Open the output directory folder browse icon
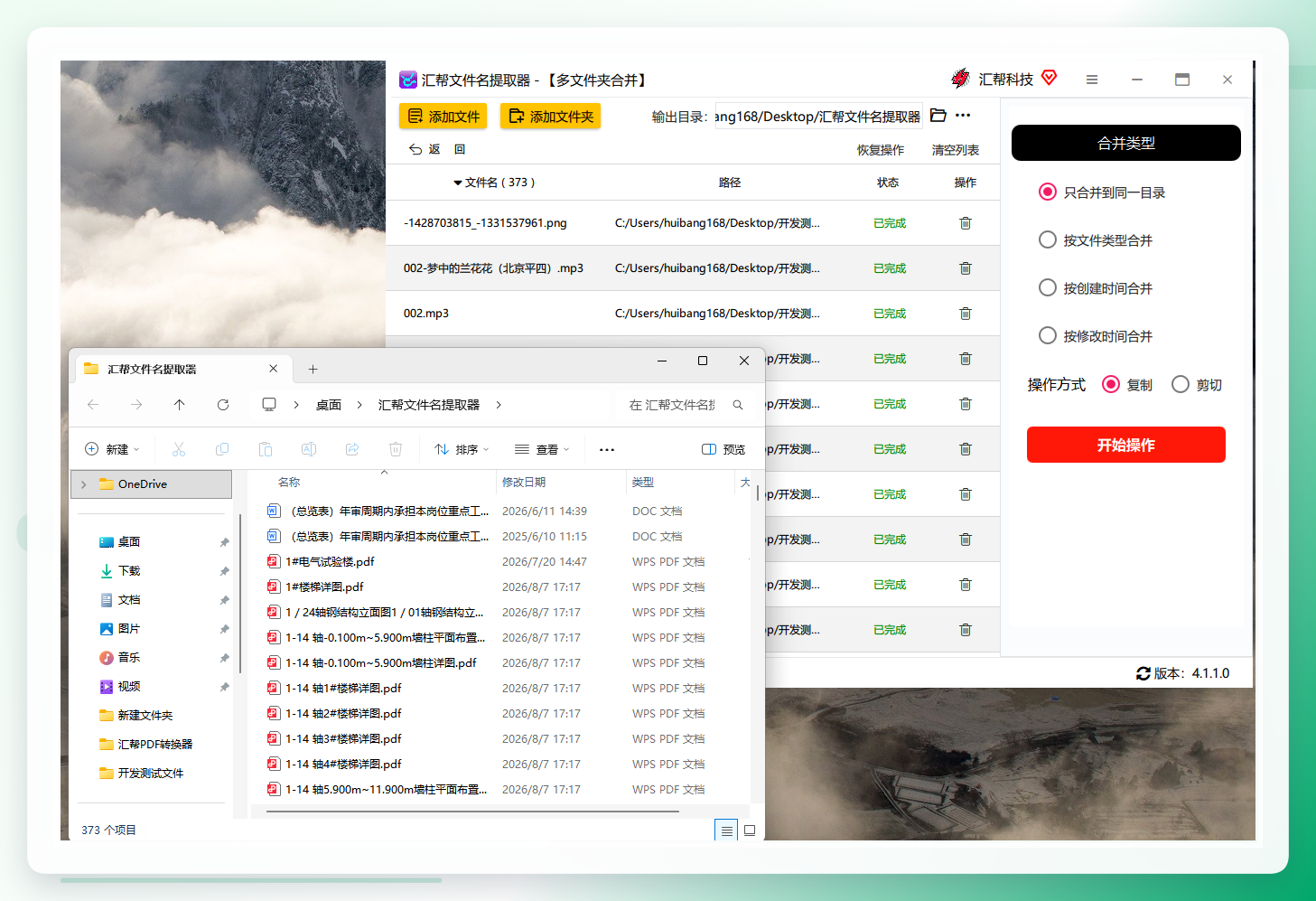 (x=938, y=116)
